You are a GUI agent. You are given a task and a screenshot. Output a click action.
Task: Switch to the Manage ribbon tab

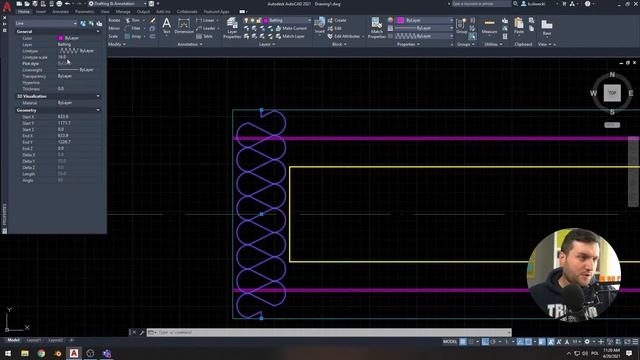pos(123,12)
